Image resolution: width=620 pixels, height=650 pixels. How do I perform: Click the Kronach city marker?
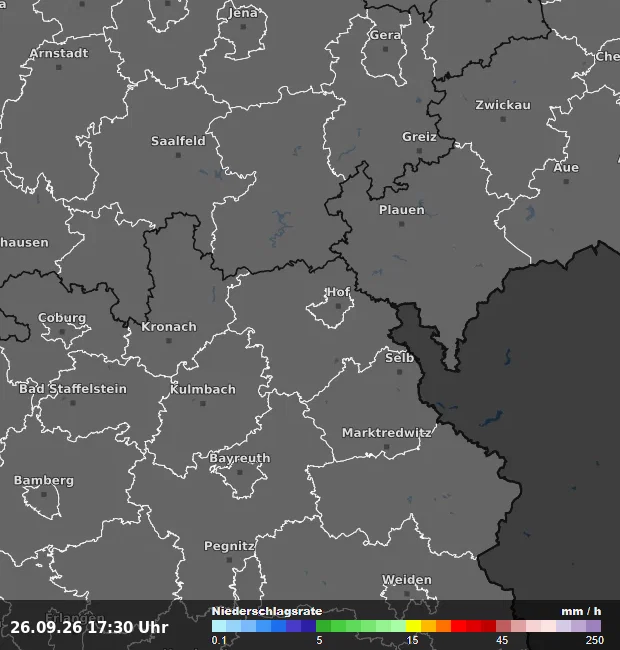pos(168,341)
